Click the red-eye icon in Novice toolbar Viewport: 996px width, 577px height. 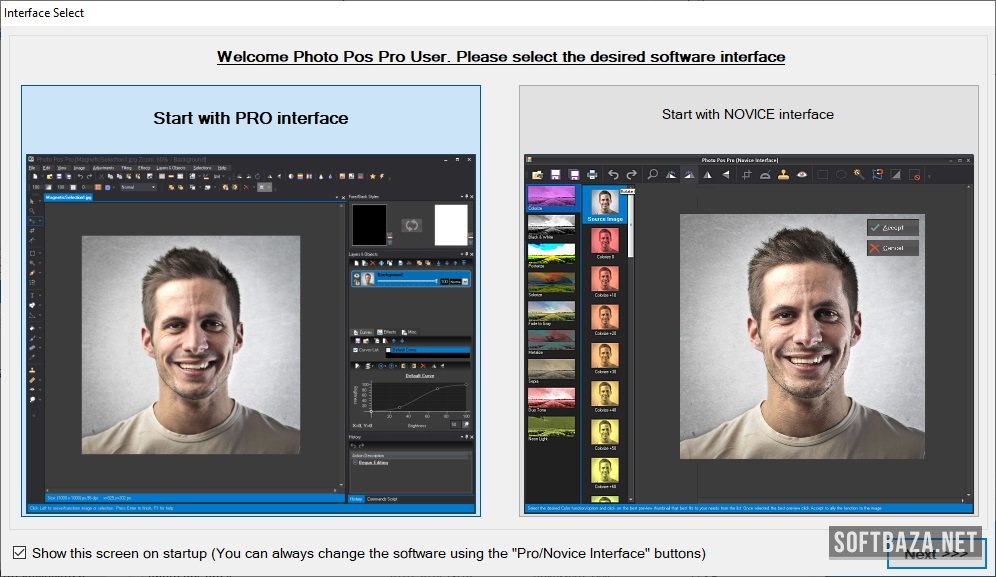tap(801, 174)
